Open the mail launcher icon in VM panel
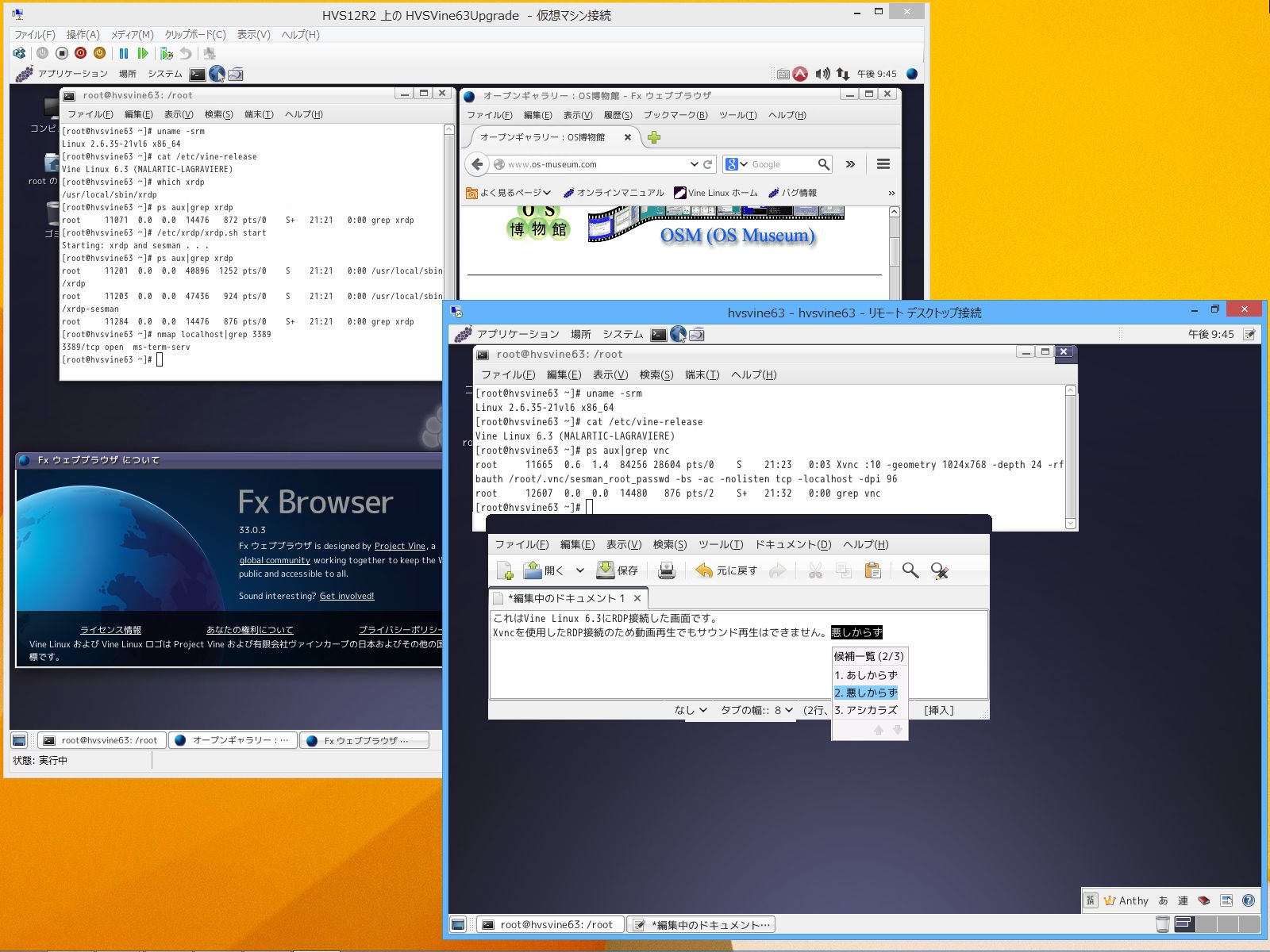Image resolution: width=1270 pixels, height=952 pixels. [x=236, y=75]
